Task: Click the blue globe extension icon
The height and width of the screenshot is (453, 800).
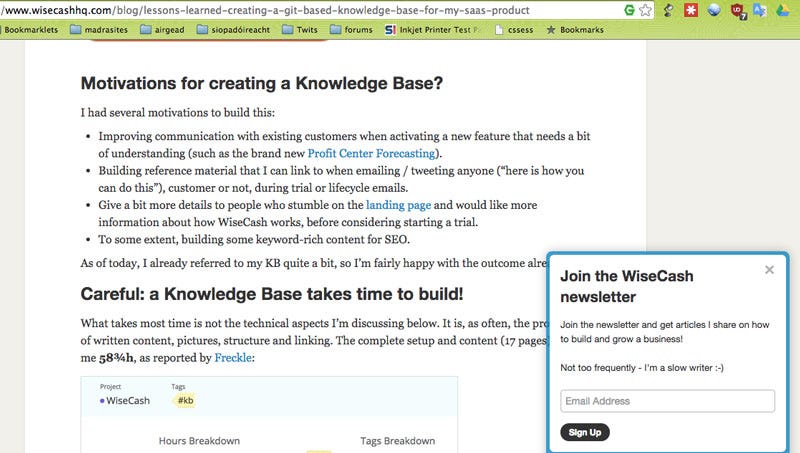Action: point(714,10)
